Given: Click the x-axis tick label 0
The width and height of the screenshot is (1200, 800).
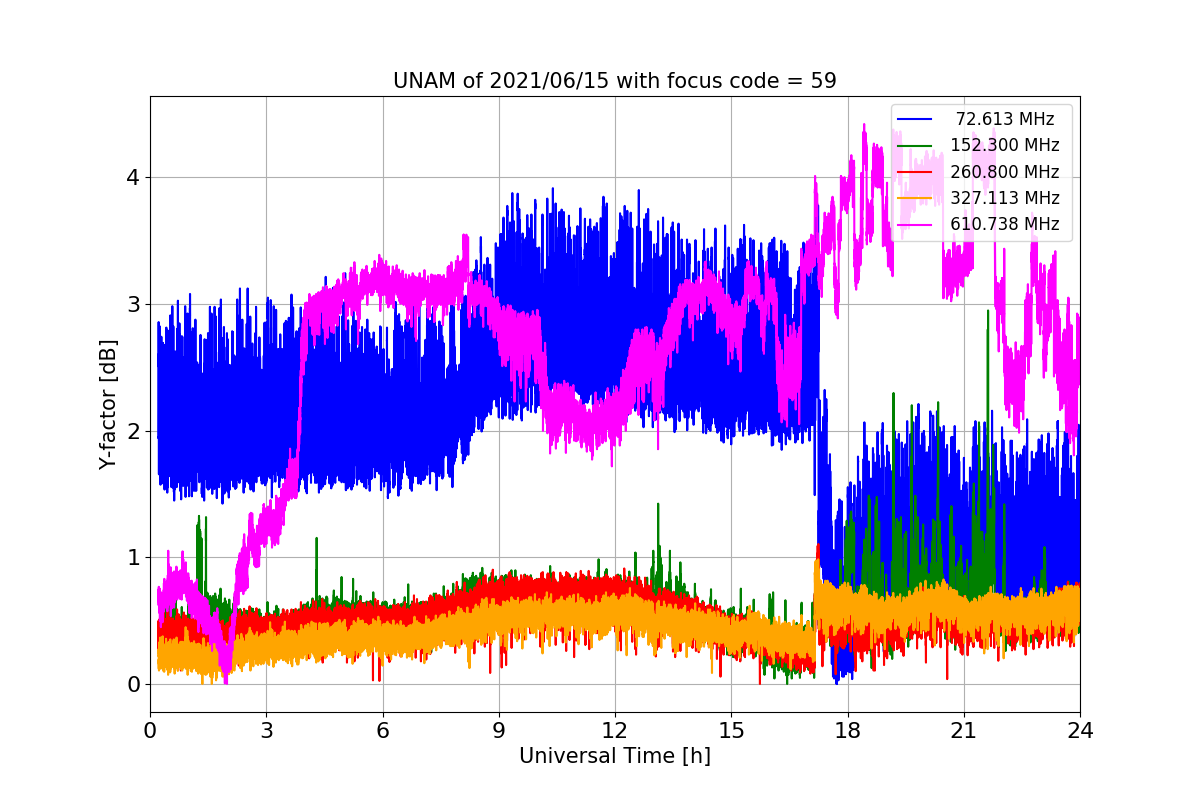Looking at the screenshot, I should click(150, 730).
